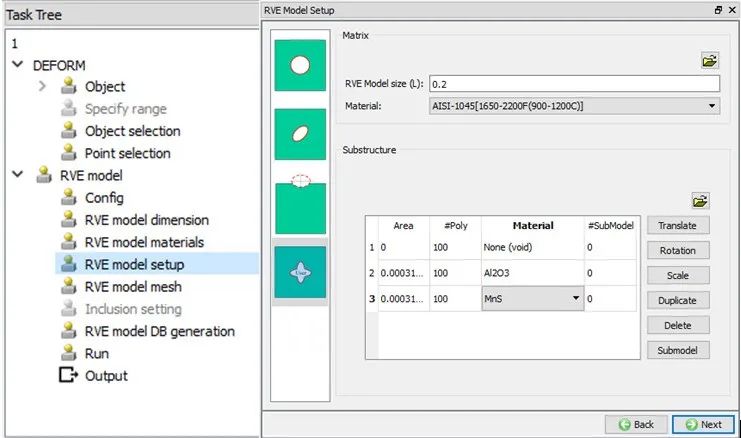Viewport: 741px width, 438px height.
Task: Select the circular void shape thumbnail
Action: tap(300, 65)
